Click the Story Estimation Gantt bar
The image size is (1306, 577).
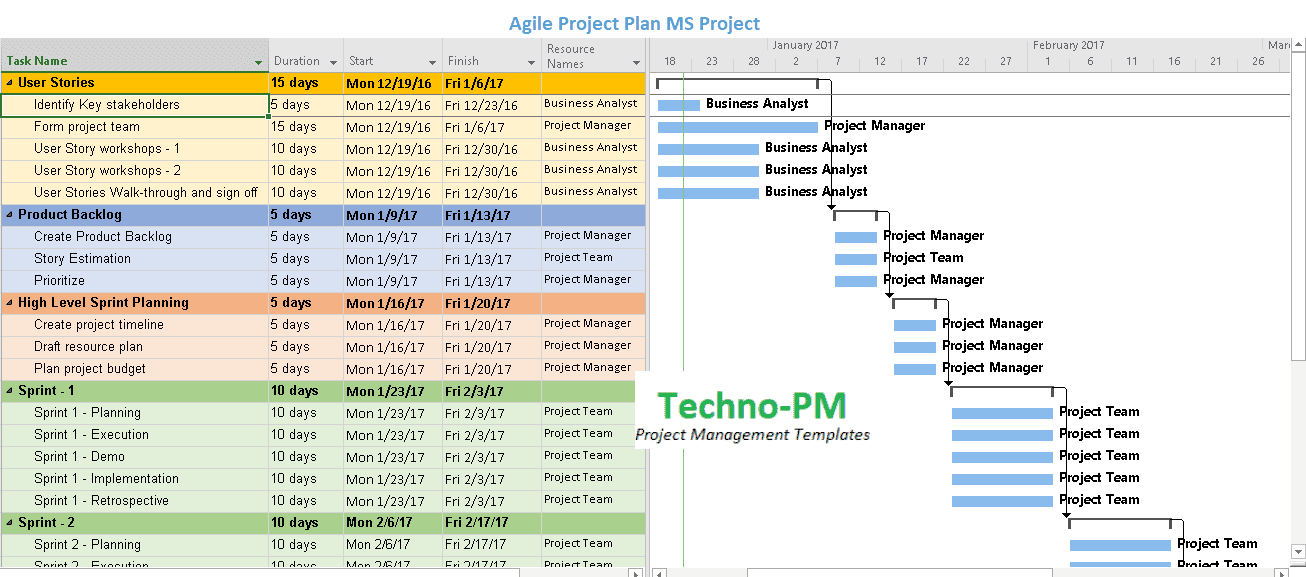[855, 259]
